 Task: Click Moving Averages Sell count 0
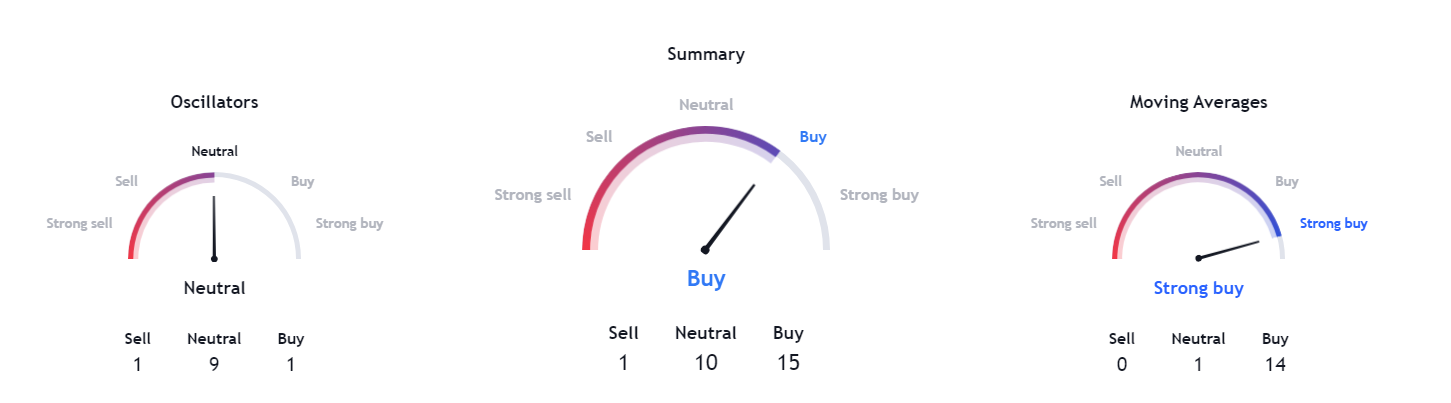tap(1122, 365)
